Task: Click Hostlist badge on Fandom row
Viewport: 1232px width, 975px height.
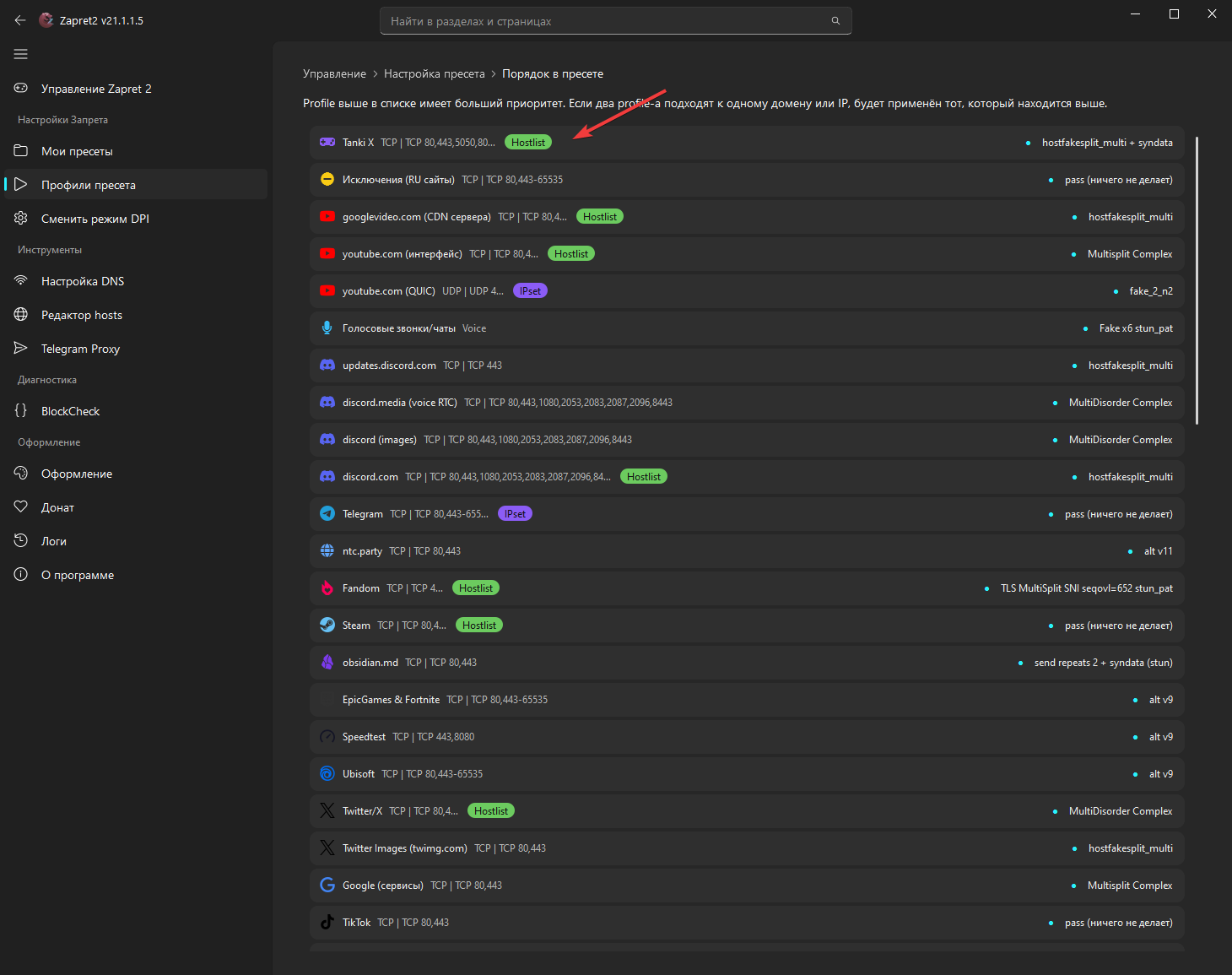Action: coord(476,588)
